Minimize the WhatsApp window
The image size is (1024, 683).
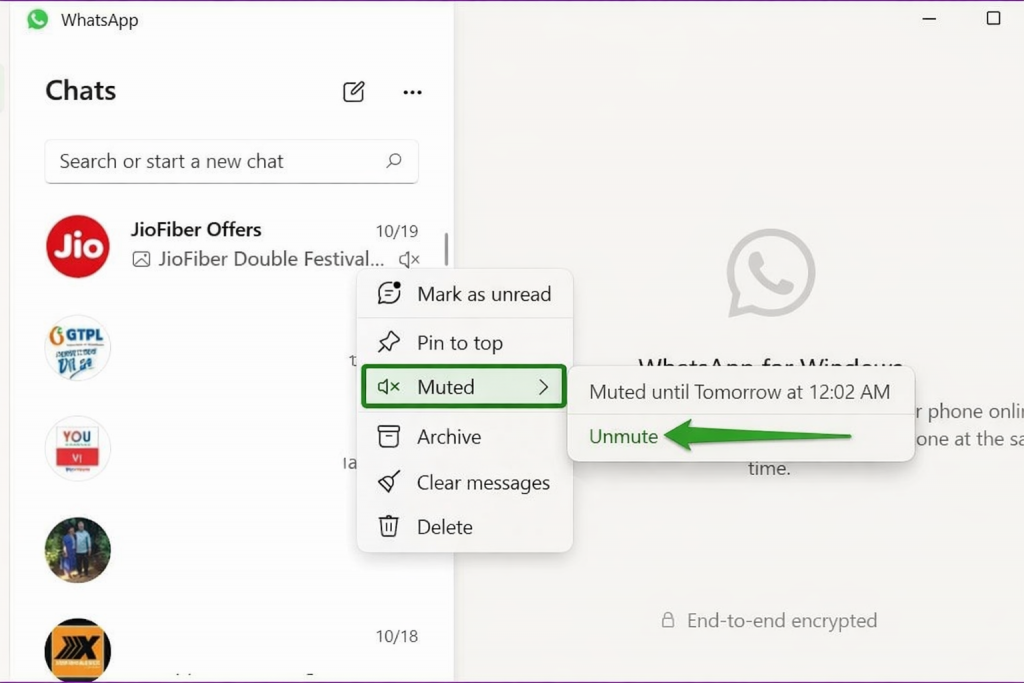pos(929,19)
